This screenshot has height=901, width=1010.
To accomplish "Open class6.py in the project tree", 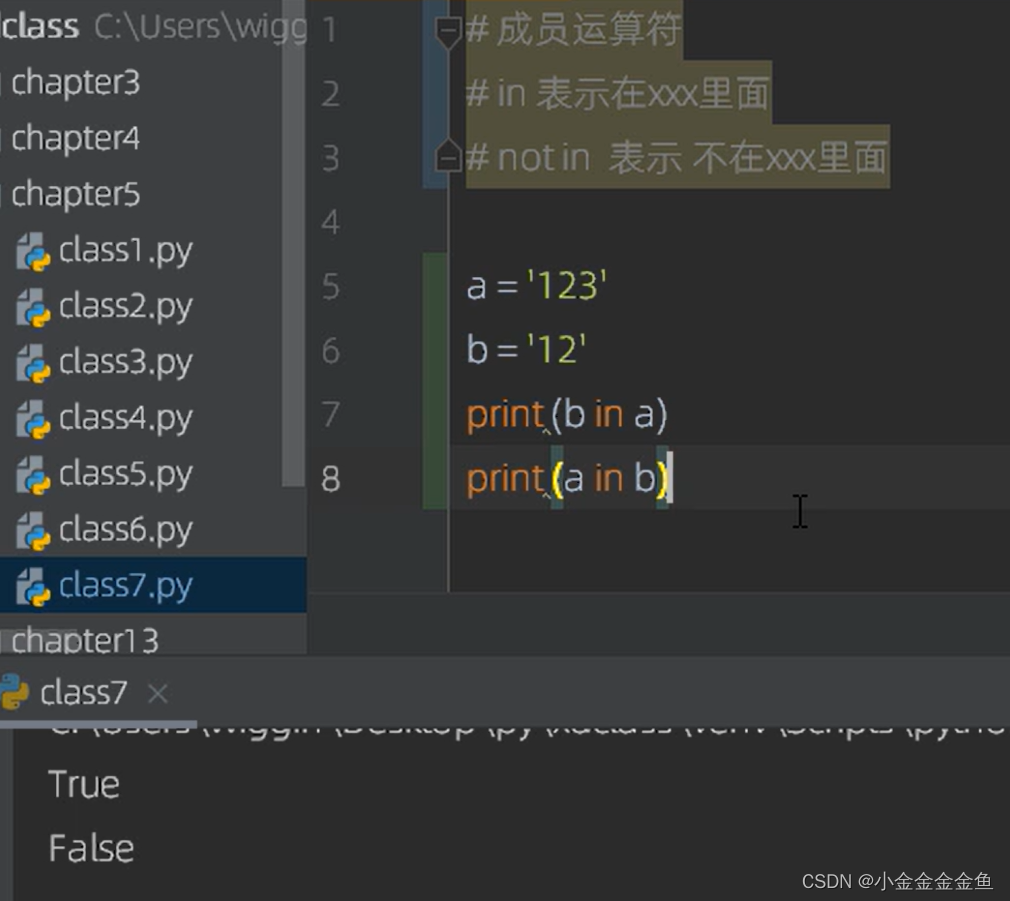I will click(x=126, y=531).
